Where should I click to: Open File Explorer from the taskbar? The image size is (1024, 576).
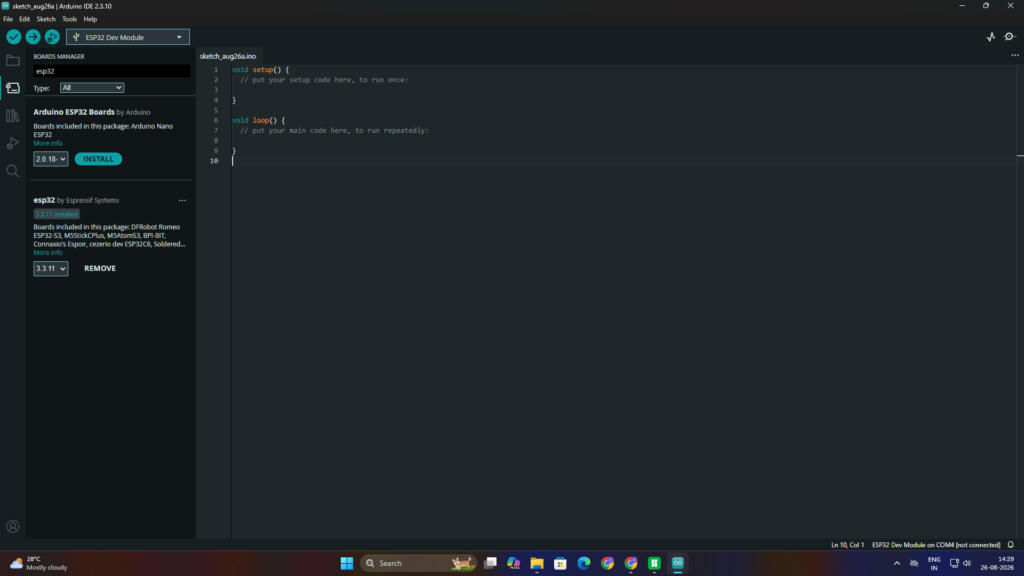(x=537, y=563)
